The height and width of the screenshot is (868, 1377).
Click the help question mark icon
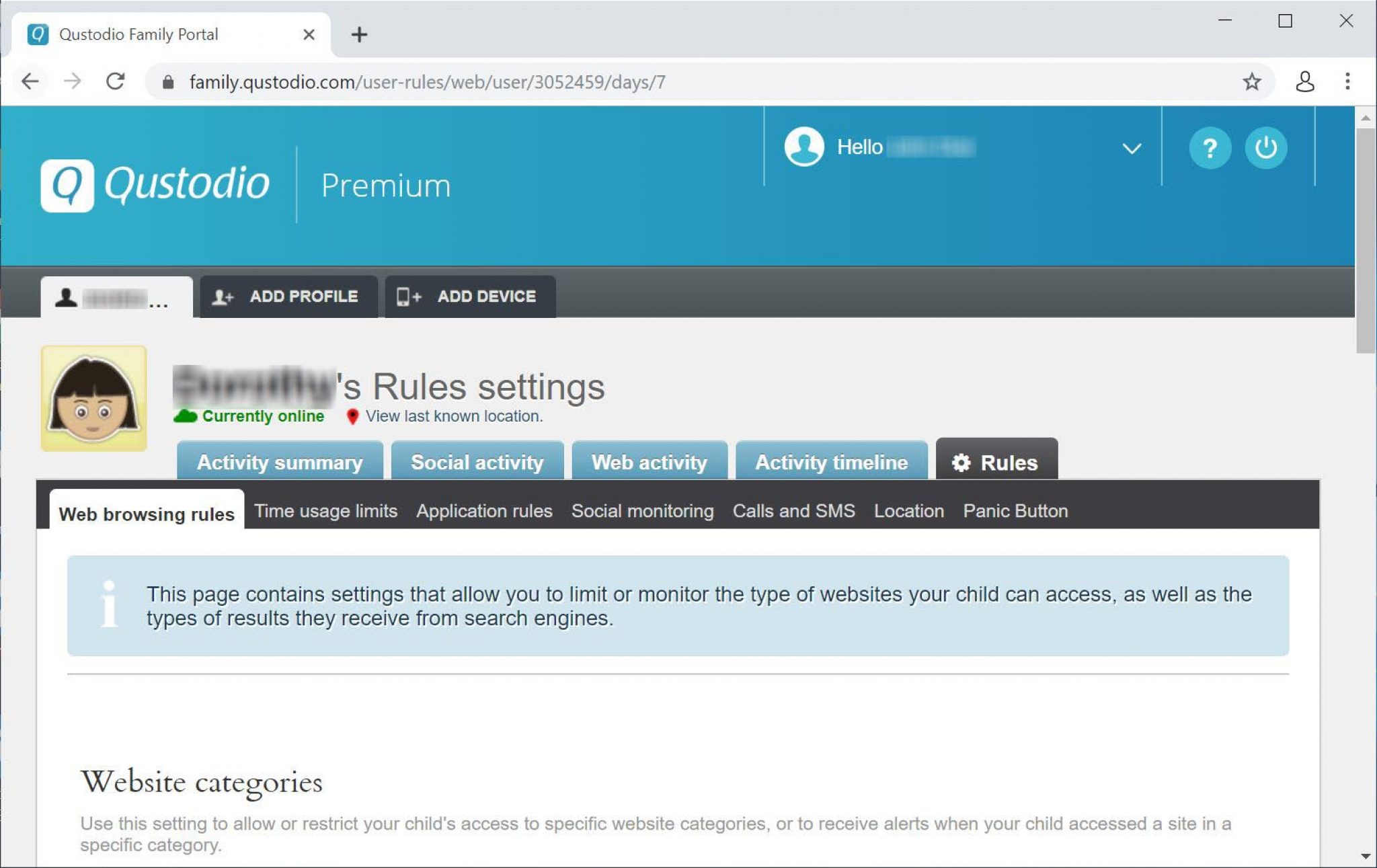(x=1209, y=147)
